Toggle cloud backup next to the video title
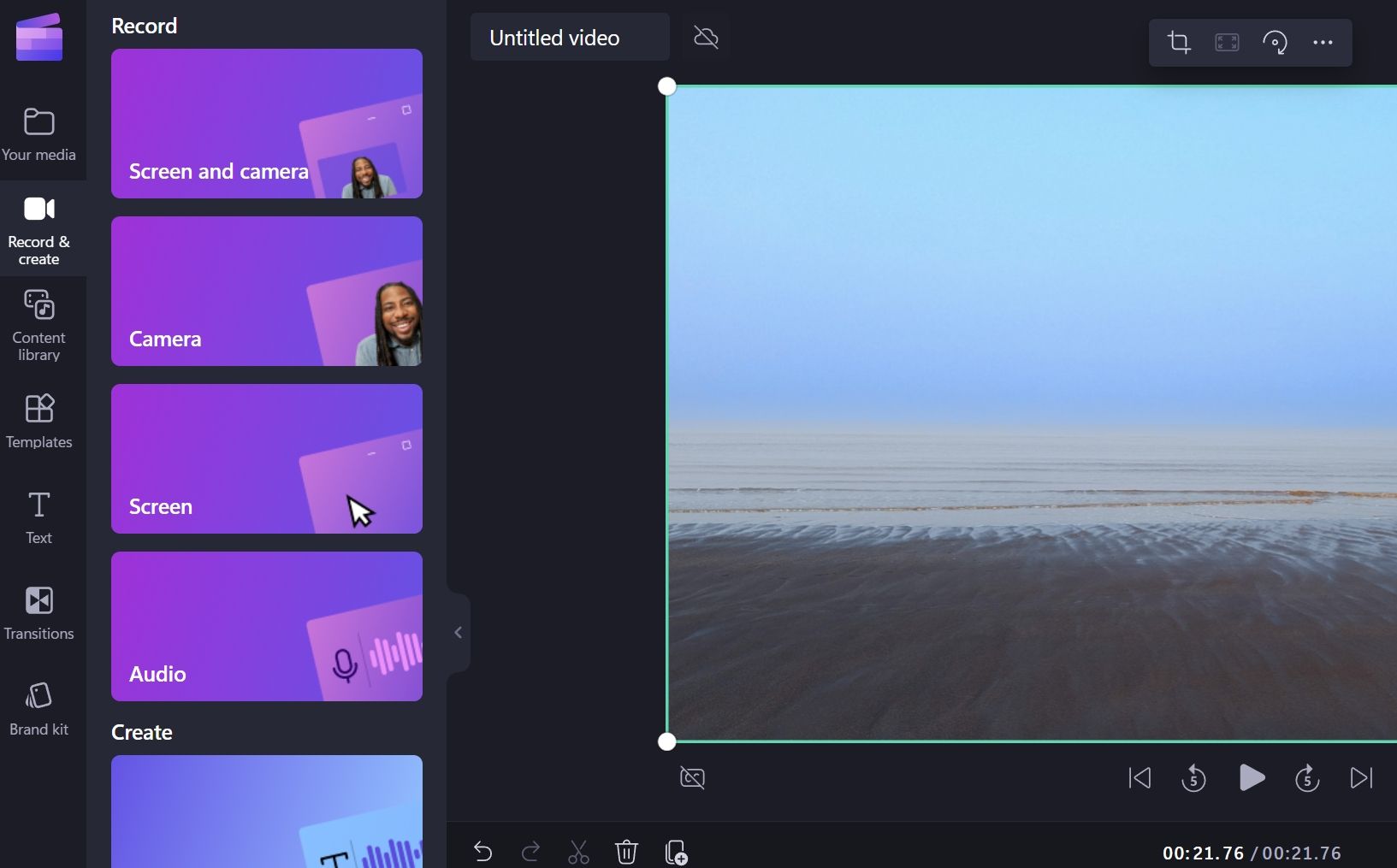Screen dimensions: 1397x868 706,37
